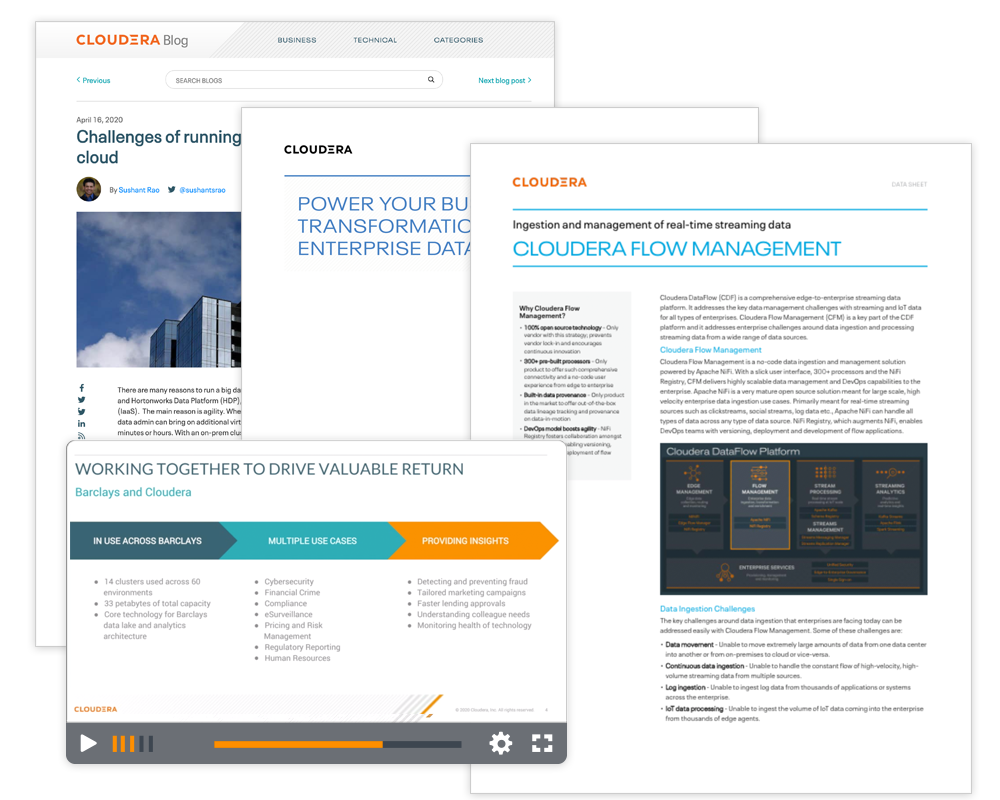Click the 'Why Cloudera Flow Management?' sidebar heading
Image resolution: width=1000 pixels, height=800 pixels.
[x=549, y=312]
